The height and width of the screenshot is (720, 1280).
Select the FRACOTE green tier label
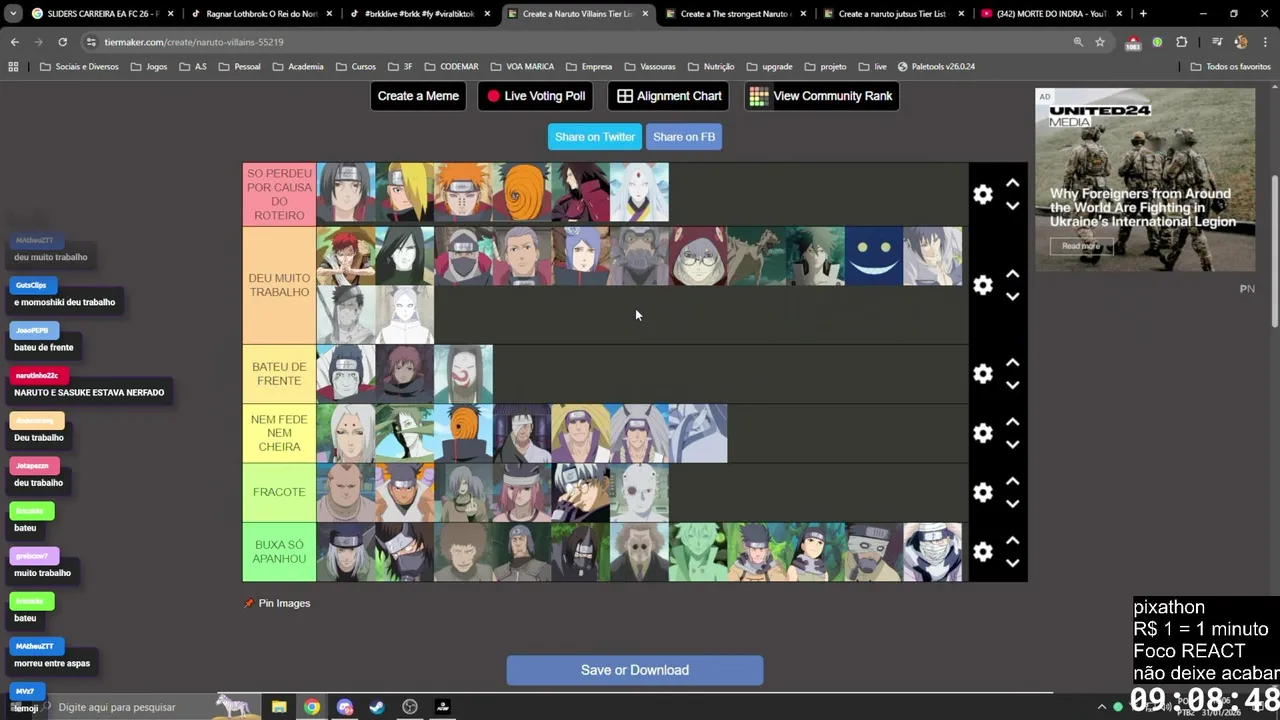279,492
